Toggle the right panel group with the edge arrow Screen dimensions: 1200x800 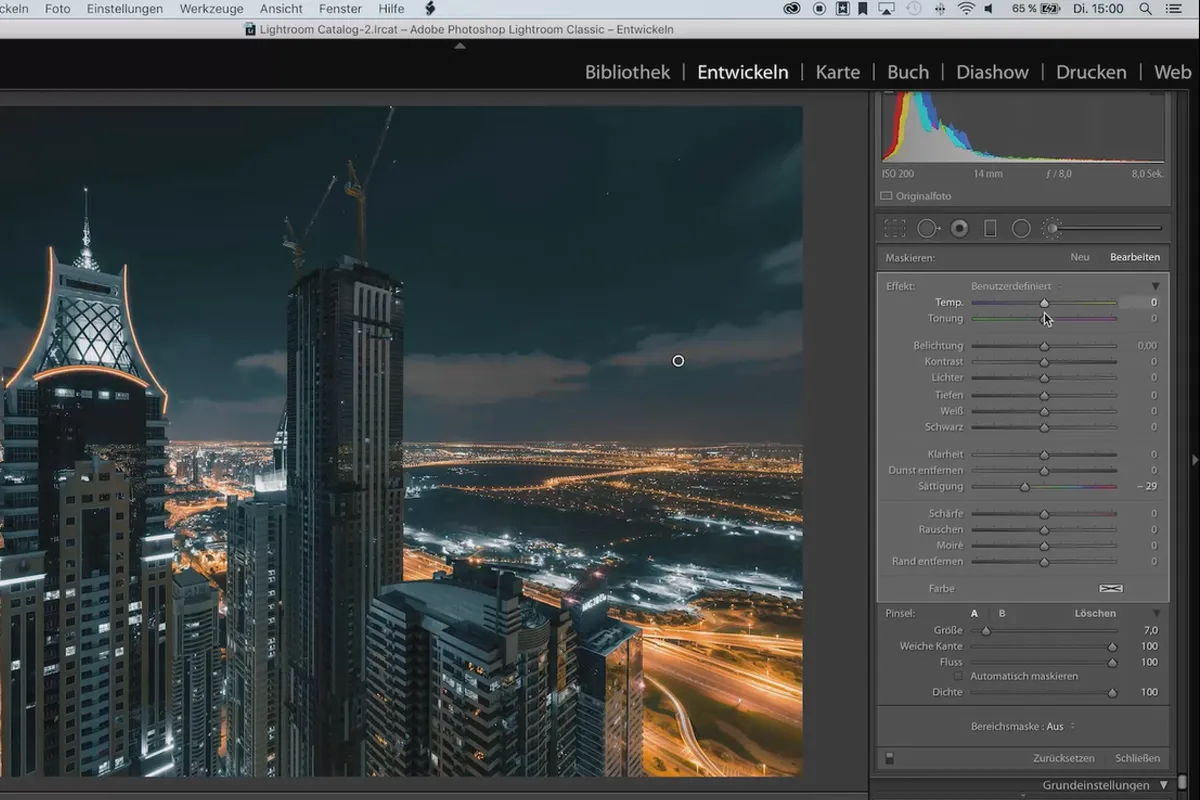click(1195, 459)
